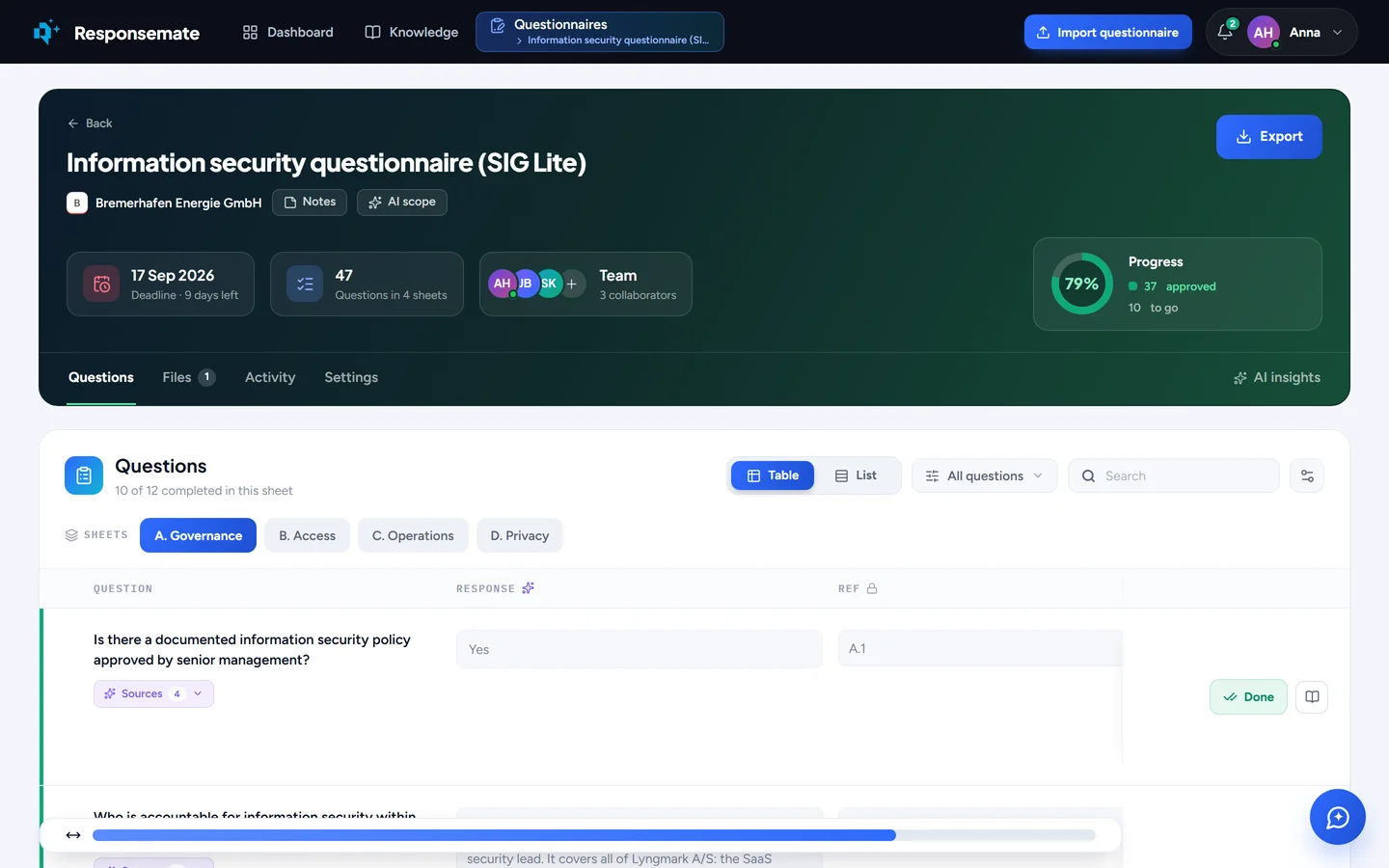Click the QUESTION column header
The height and width of the screenshot is (868, 1389).
123,588
